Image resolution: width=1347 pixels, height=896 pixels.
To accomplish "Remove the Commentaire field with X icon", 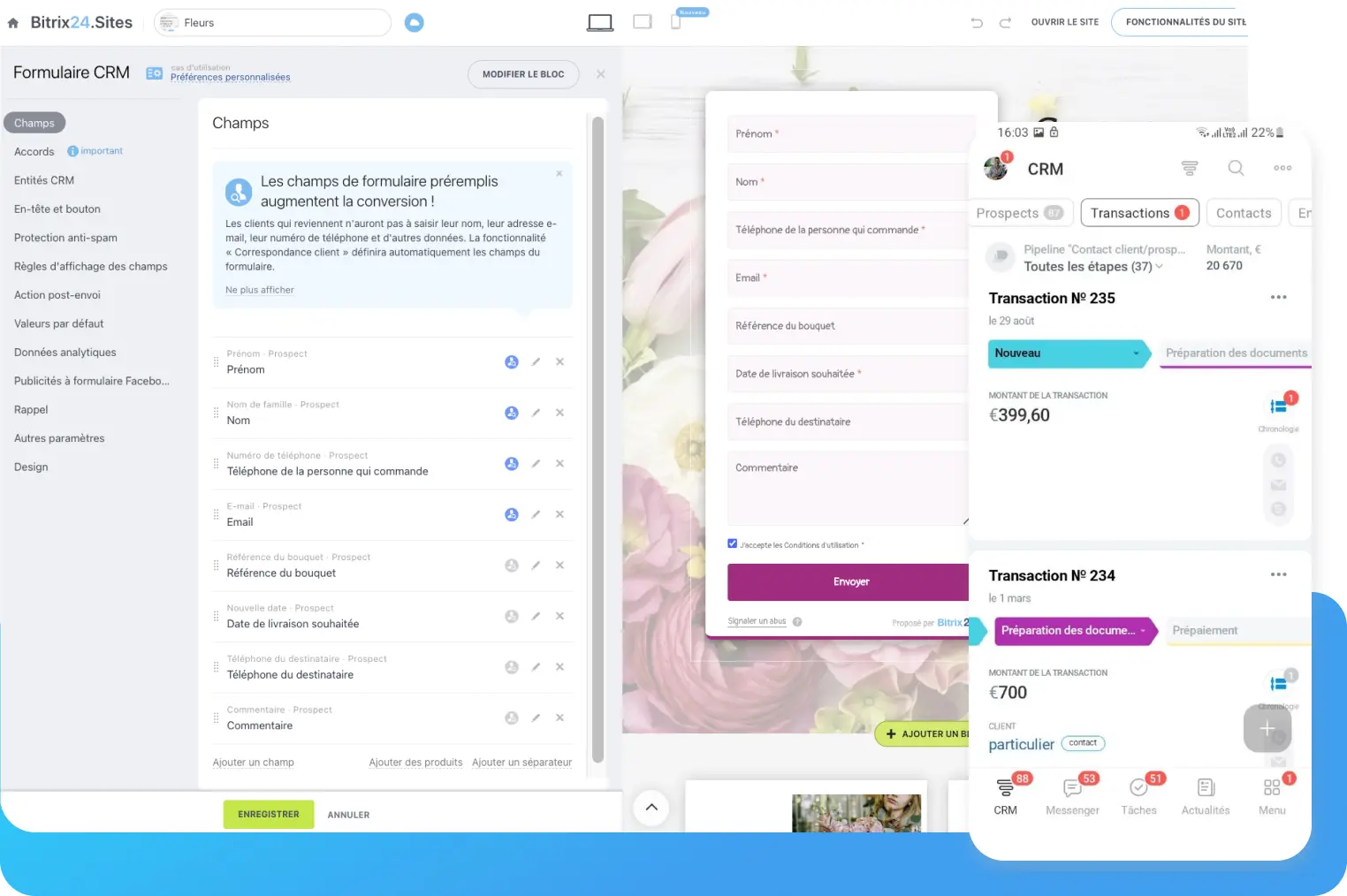I will (x=559, y=718).
